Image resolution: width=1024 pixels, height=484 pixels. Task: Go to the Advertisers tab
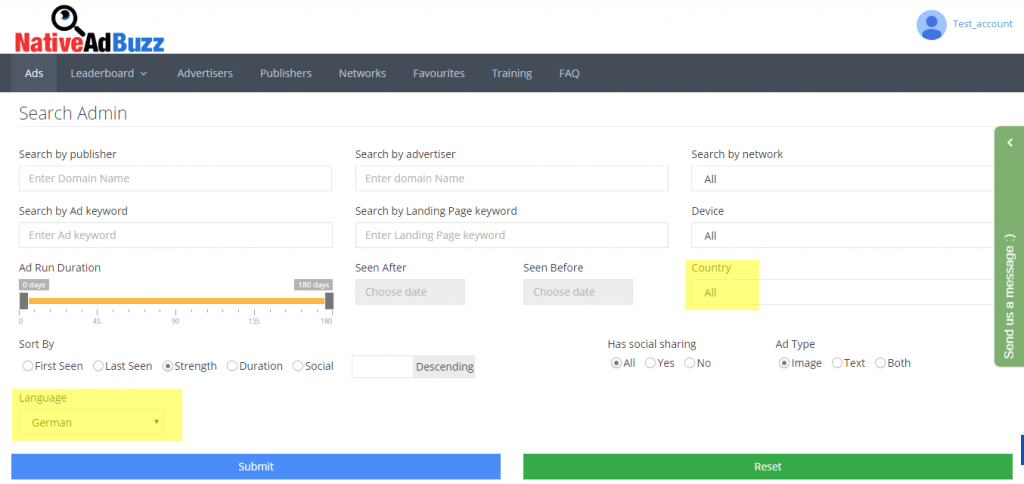[x=205, y=73]
